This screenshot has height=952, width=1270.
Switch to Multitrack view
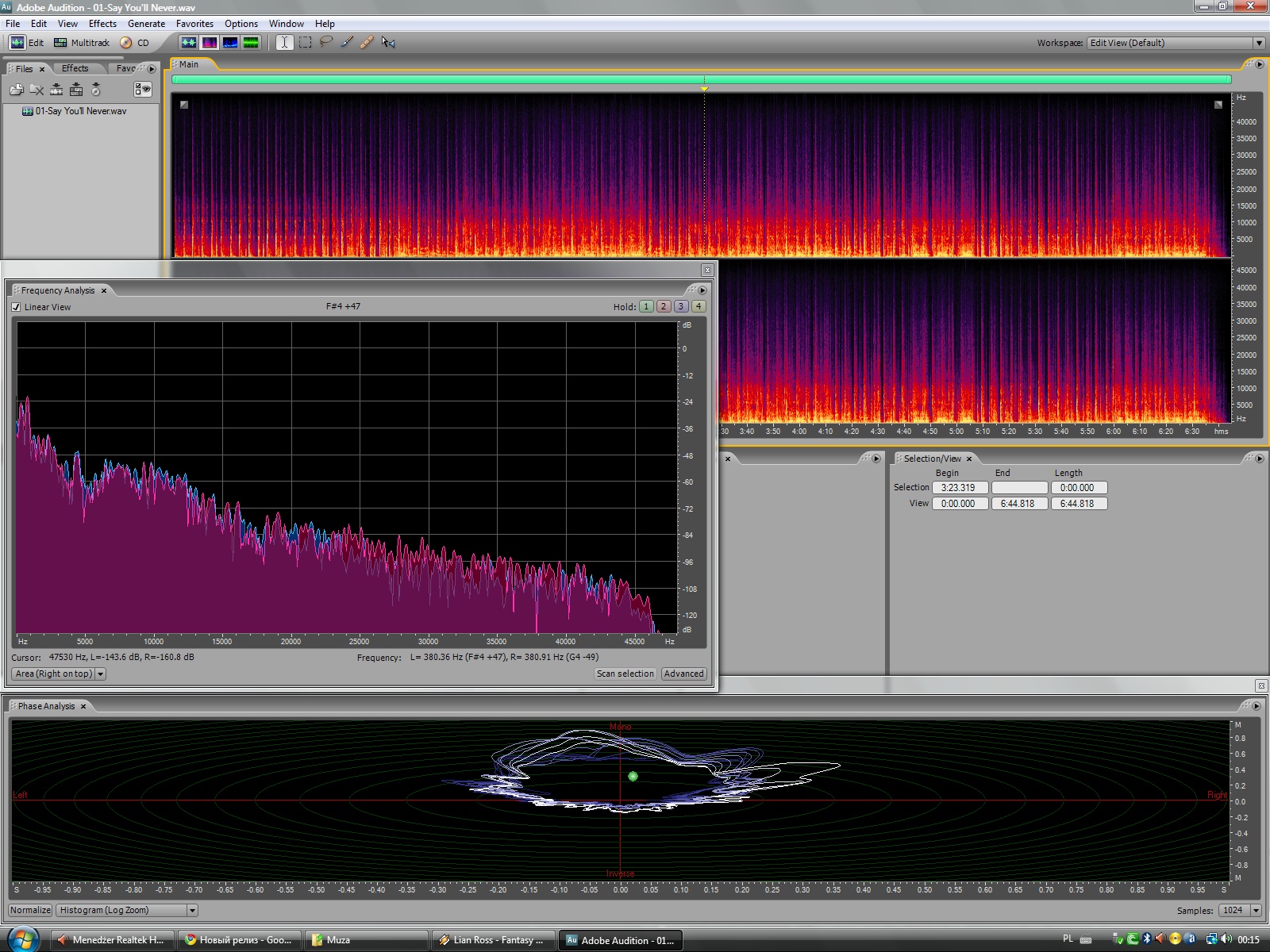click(82, 43)
